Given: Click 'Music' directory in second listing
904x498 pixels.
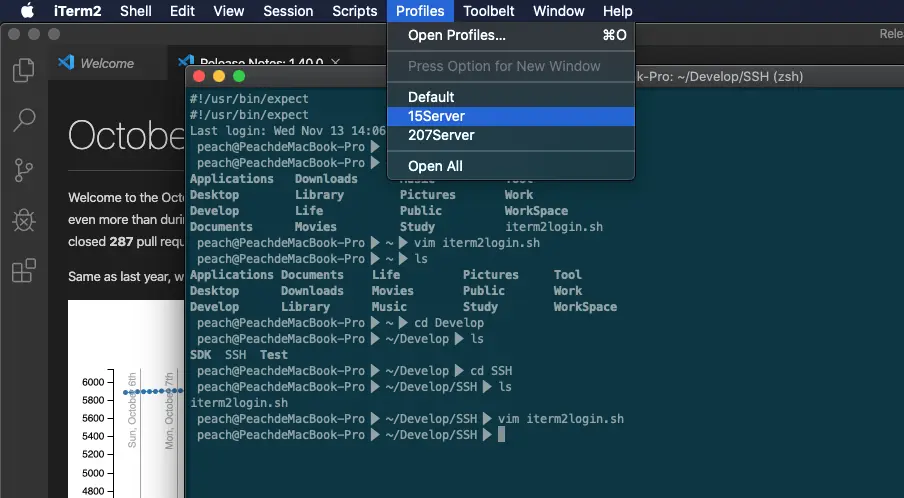Looking at the screenshot, I should tap(389, 307).
